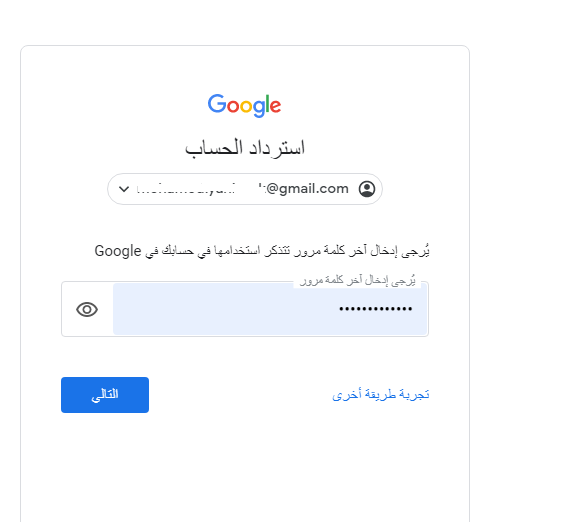Screen dimensions: 579x522
Task: Click the masked password dots
Action: tap(376, 309)
